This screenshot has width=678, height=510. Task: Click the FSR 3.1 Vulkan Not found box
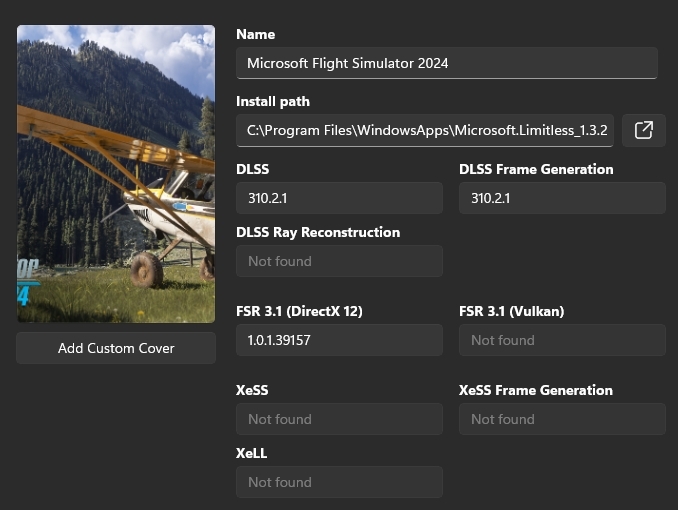(x=562, y=340)
